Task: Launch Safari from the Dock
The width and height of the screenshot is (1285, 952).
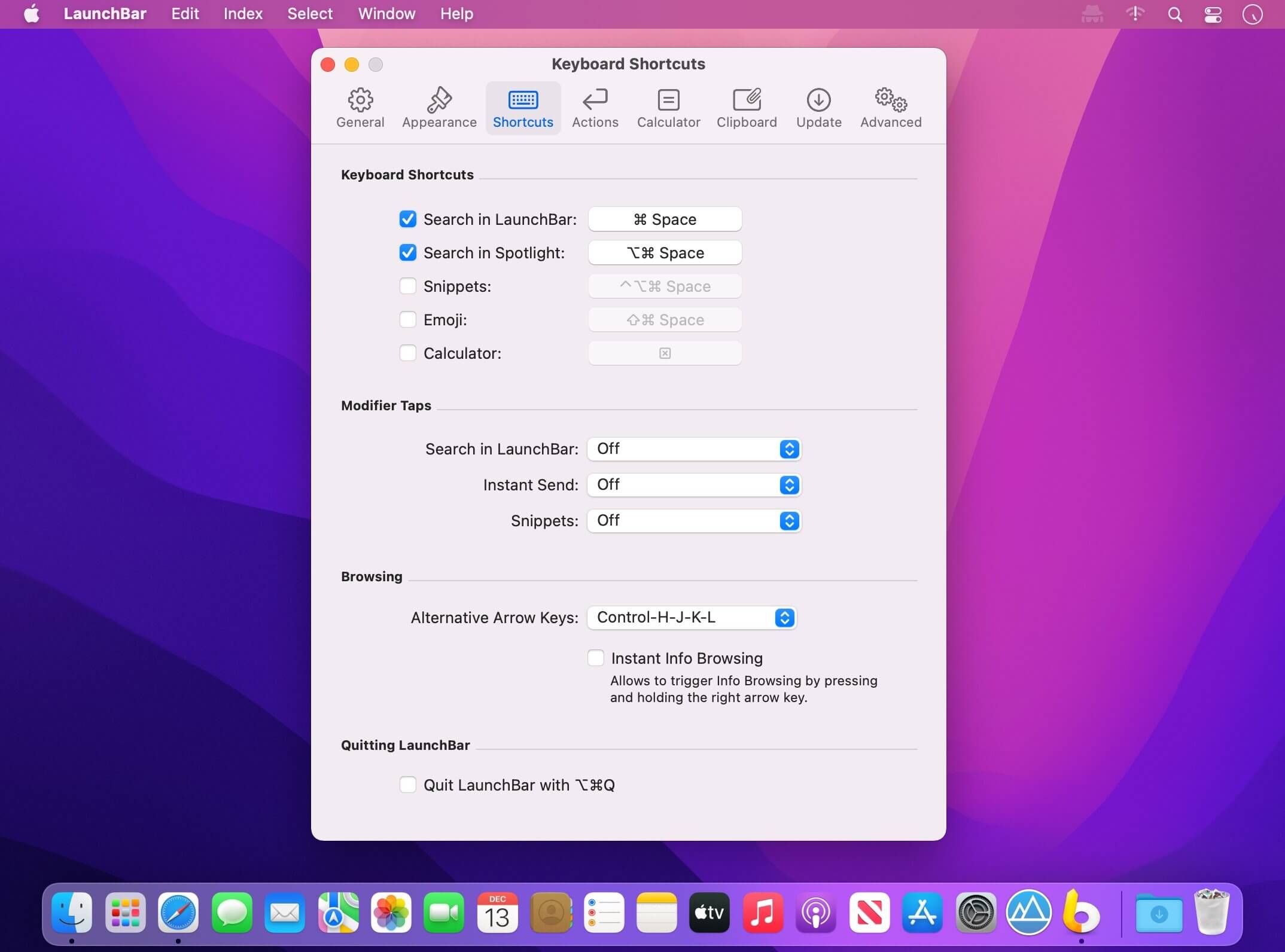Action: tap(178, 913)
